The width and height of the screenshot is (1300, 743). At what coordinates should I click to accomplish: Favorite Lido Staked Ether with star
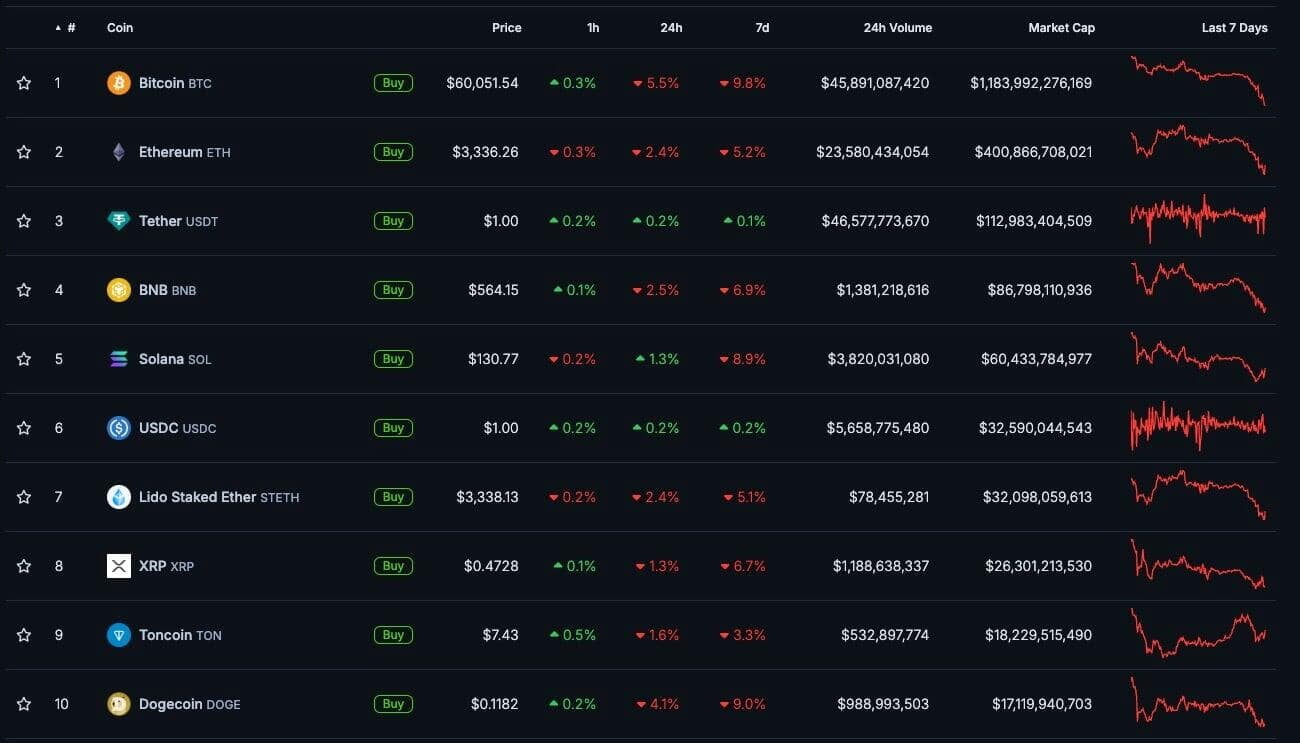click(24, 497)
